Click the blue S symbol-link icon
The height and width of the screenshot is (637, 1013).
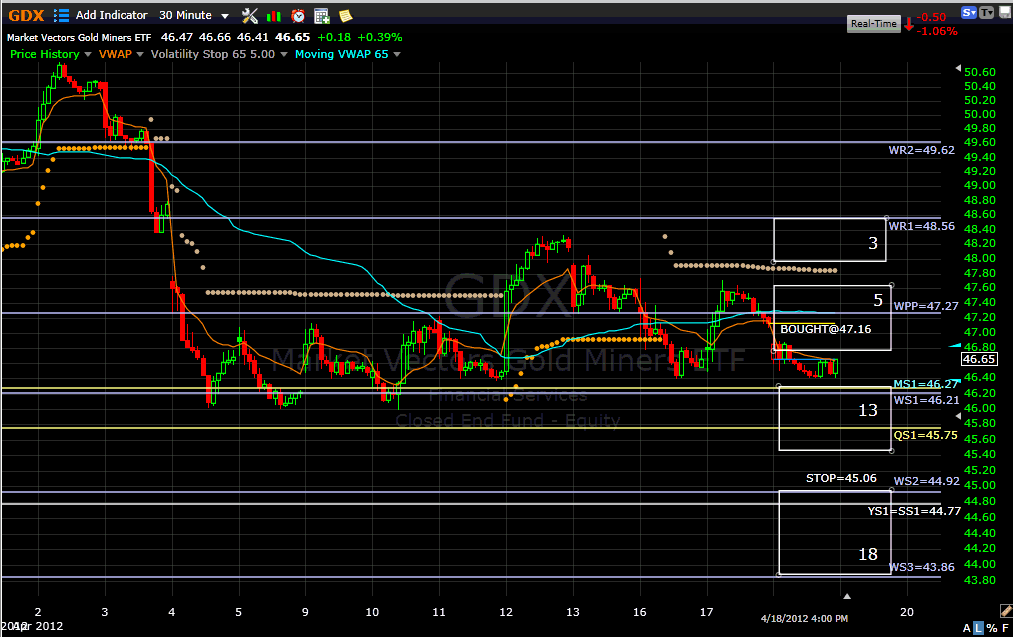[x=968, y=13]
